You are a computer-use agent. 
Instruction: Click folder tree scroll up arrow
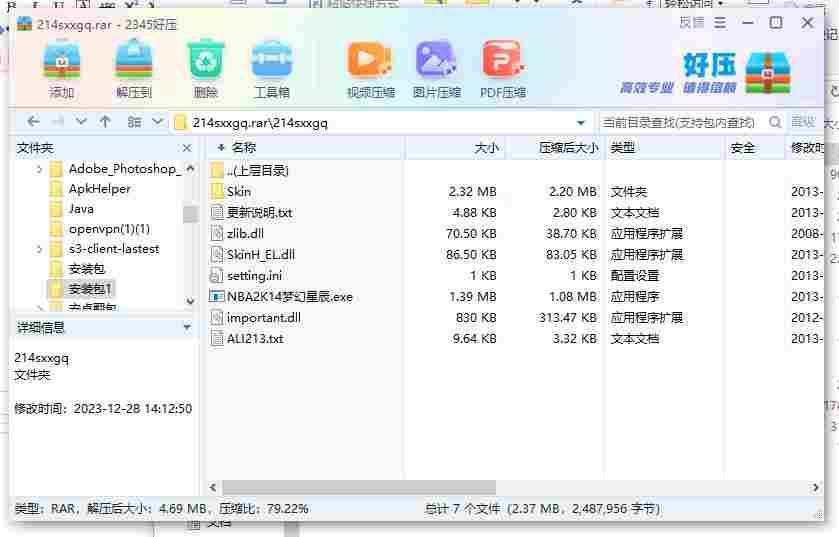click(x=190, y=168)
